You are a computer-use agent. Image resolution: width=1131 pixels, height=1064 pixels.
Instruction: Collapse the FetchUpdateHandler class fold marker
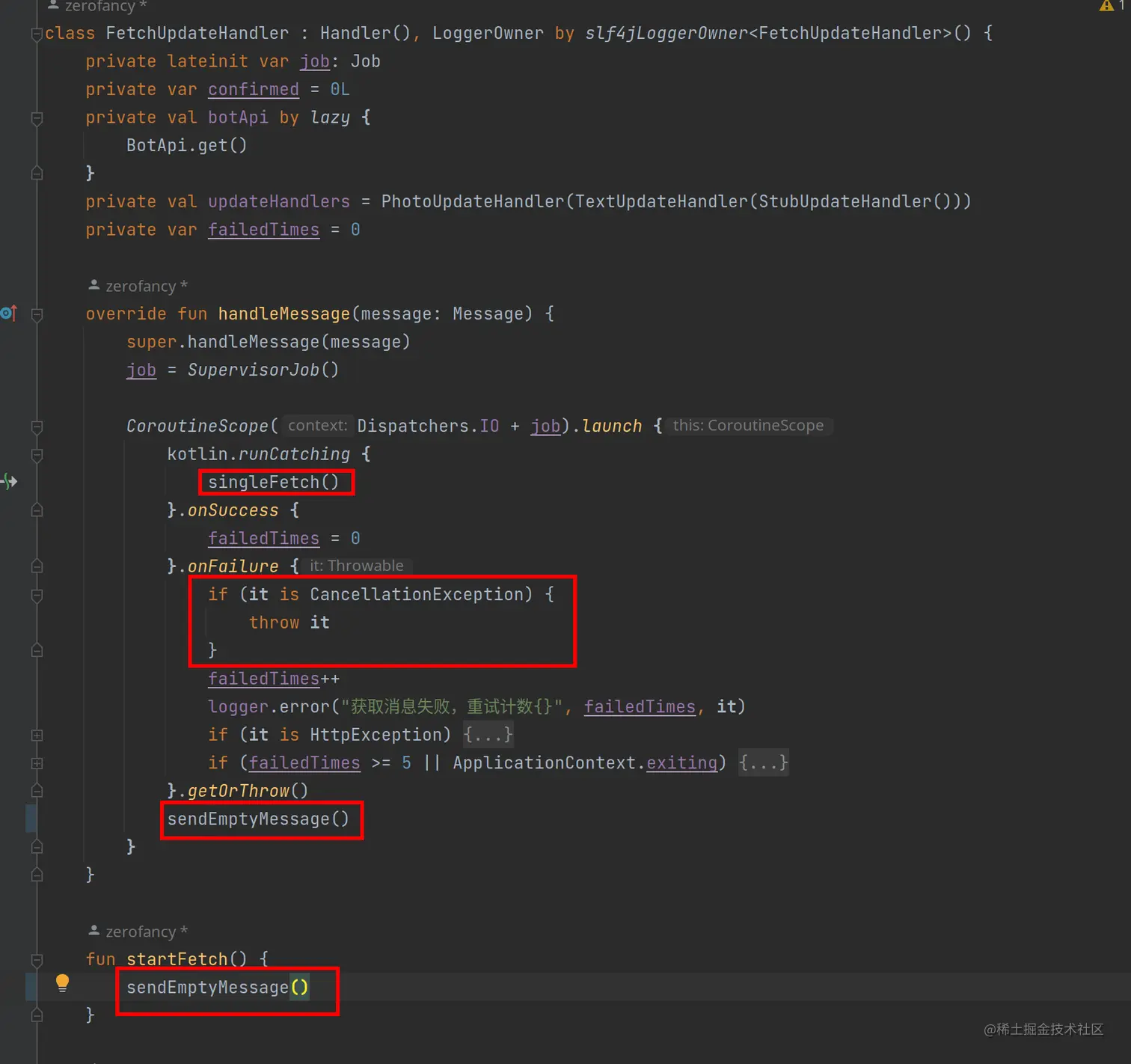click(37, 34)
